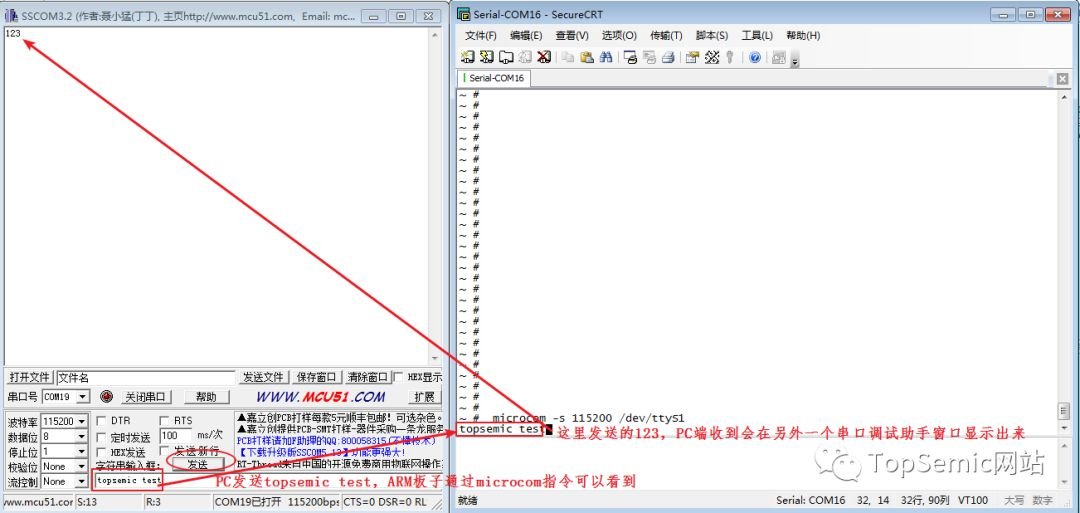Open the 校验位 None dropdown
This screenshot has height=513, width=1080.
[82, 466]
